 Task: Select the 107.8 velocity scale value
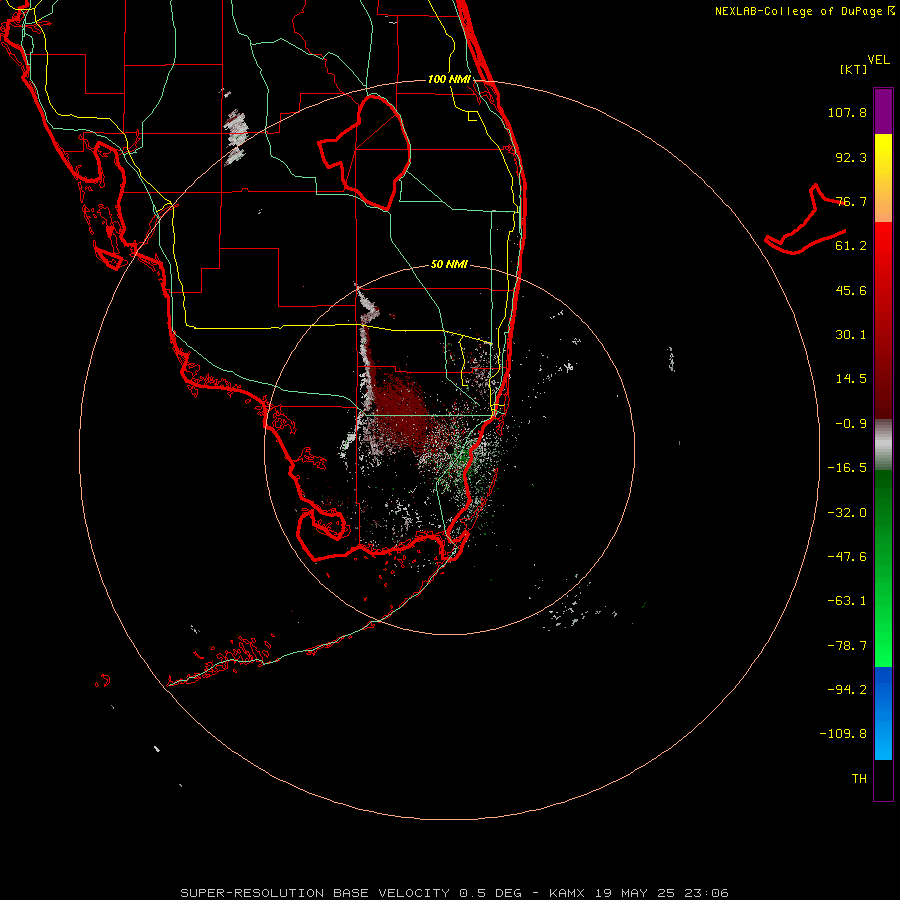(x=847, y=112)
